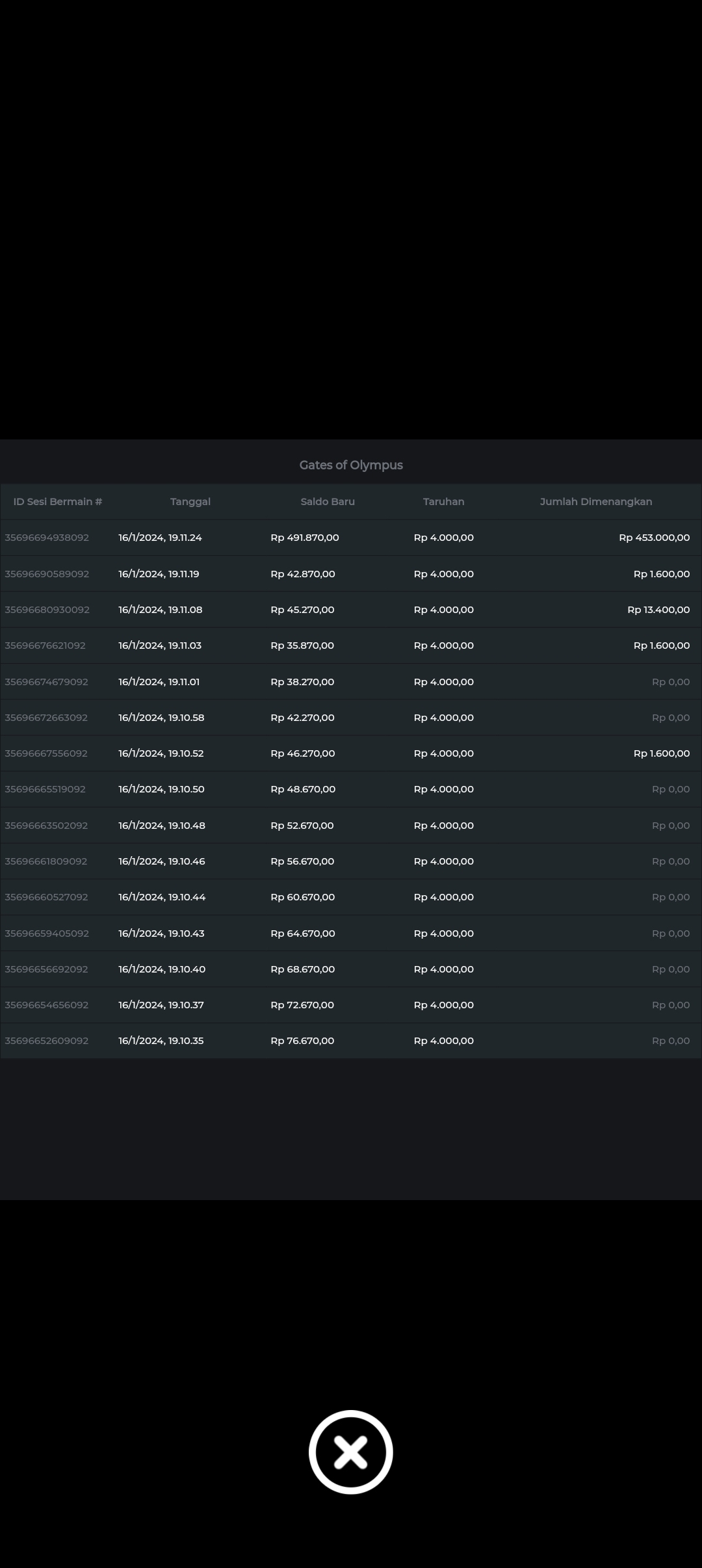This screenshot has width=702, height=1568.
Task: Open session ID 35696659405092
Action: 47,934
